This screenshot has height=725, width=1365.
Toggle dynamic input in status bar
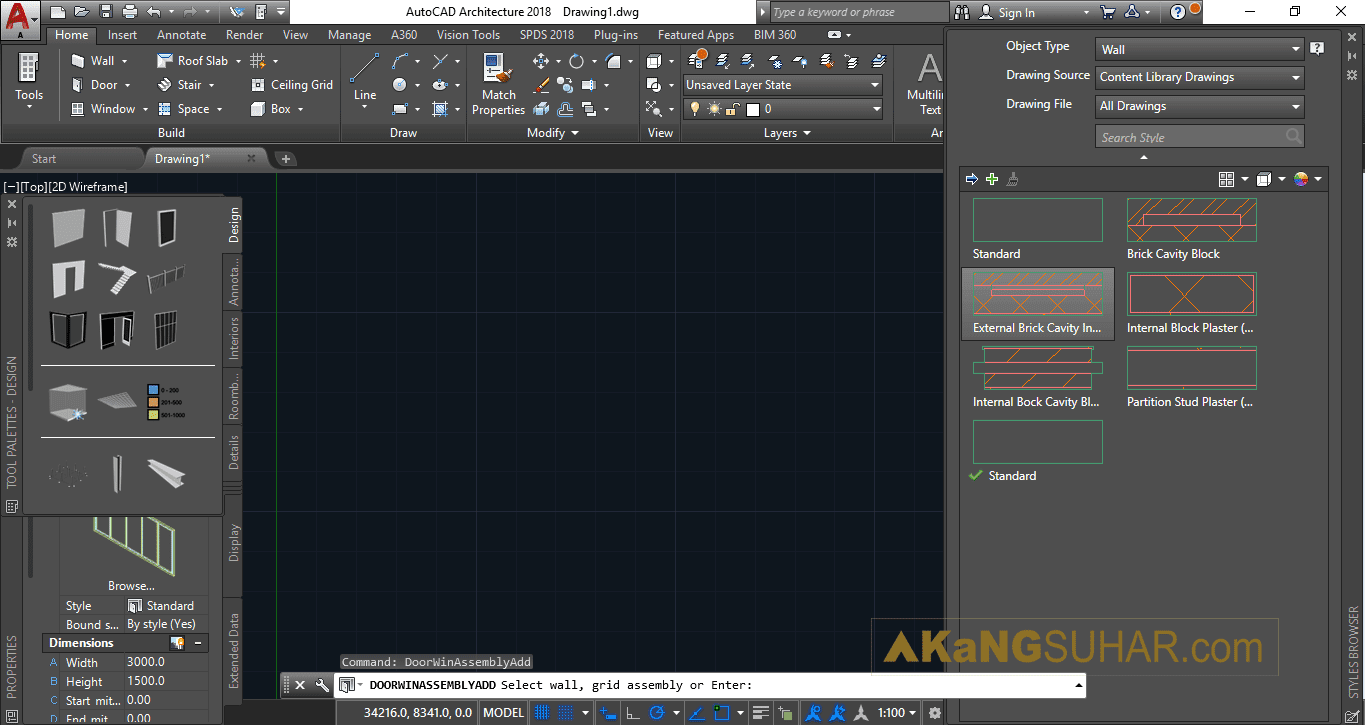pos(607,713)
